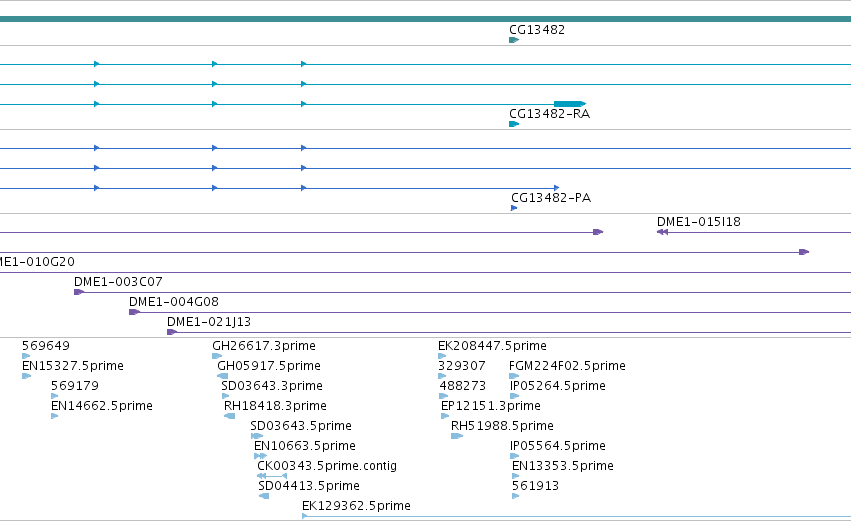
Task: Select the EN15327.5prime EST label
Action: click(x=73, y=366)
